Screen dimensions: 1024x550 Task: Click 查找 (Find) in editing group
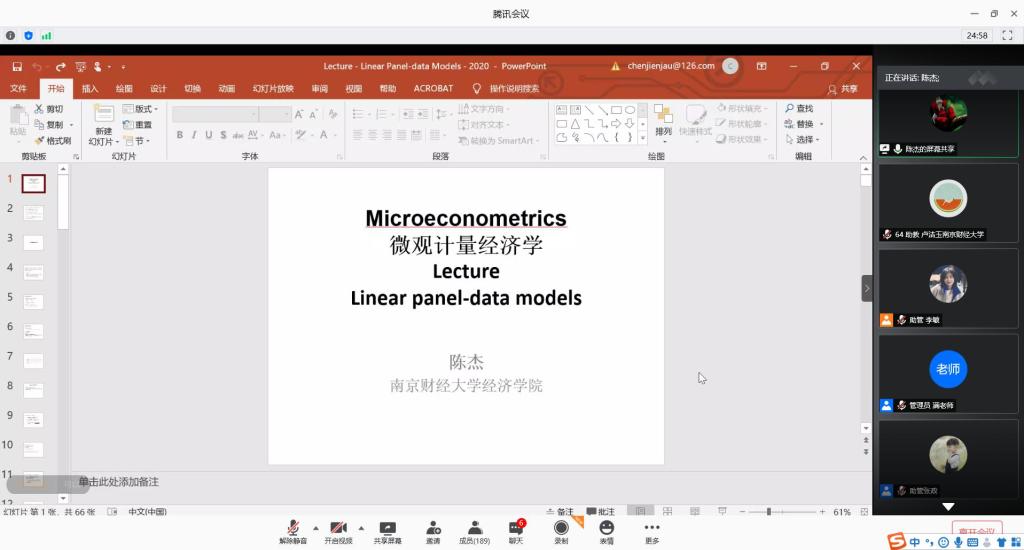799,109
